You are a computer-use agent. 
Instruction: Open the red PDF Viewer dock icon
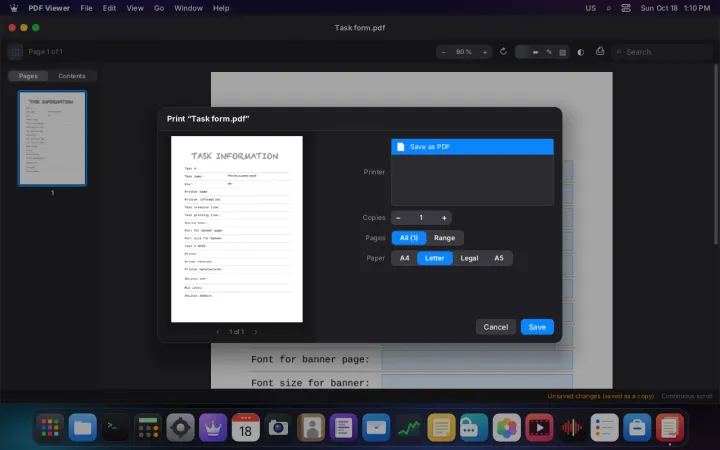[669, 428]
